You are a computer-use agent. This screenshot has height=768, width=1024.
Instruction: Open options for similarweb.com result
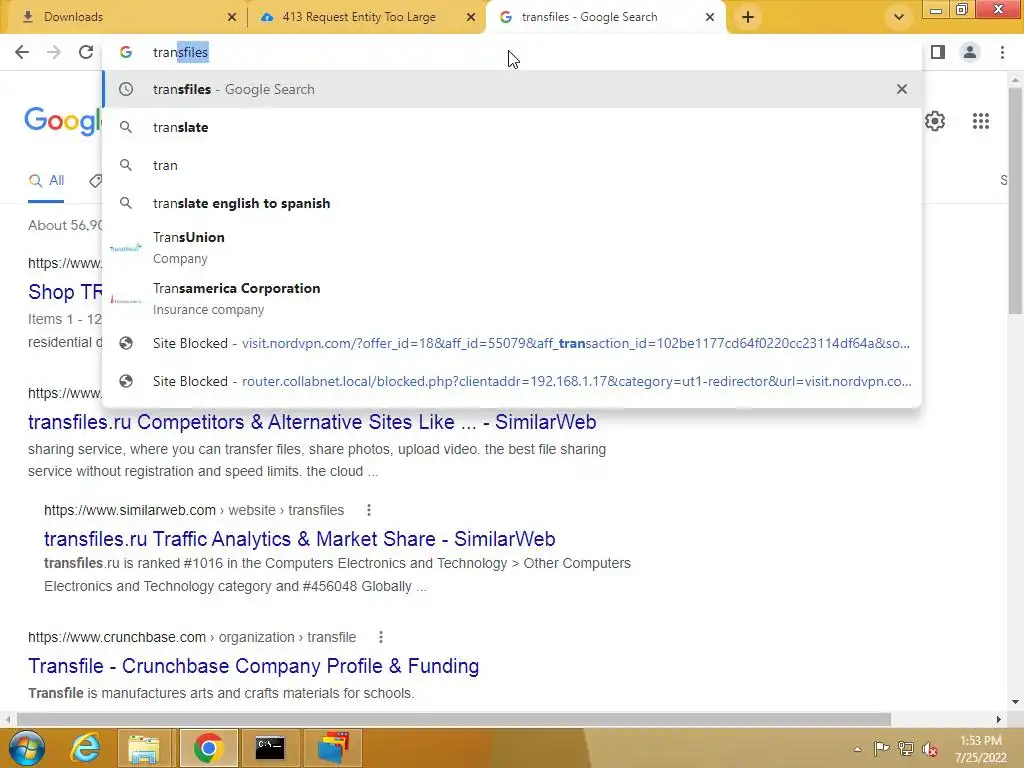pyautogui.click(x=369, y=511)
